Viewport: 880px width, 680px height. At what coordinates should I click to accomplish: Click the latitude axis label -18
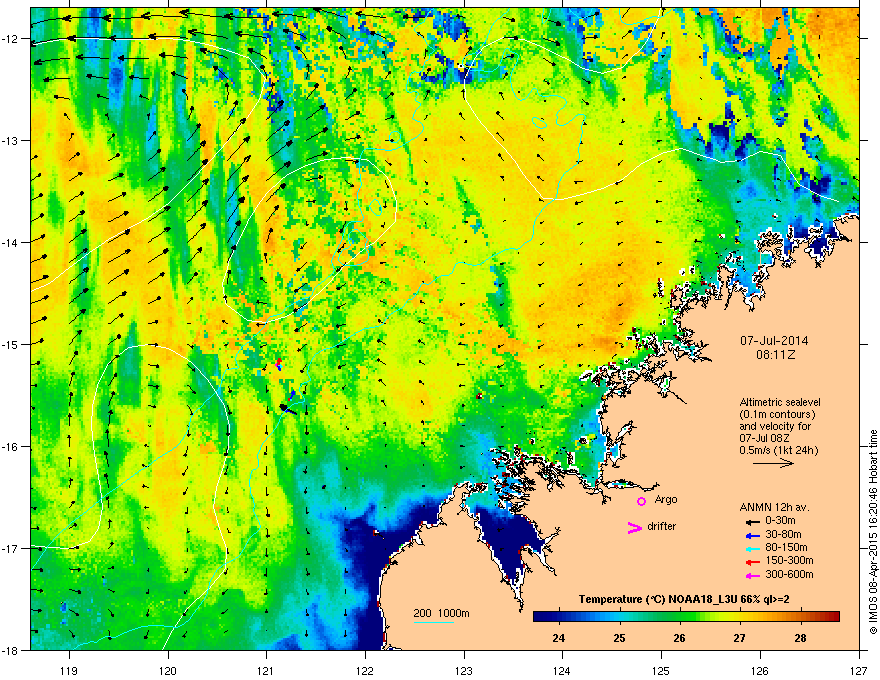(x=10, y=650)
